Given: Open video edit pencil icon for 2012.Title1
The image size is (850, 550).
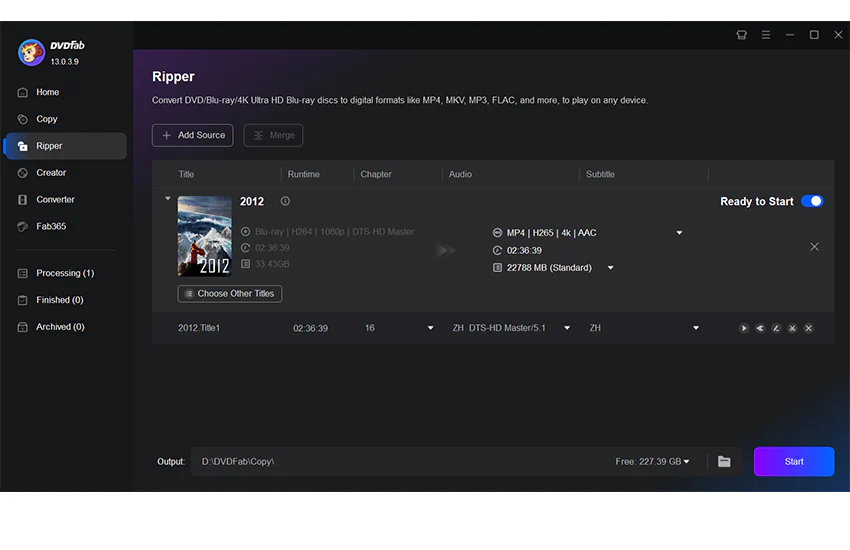Looking at the screenshot, I should [776, 328].
